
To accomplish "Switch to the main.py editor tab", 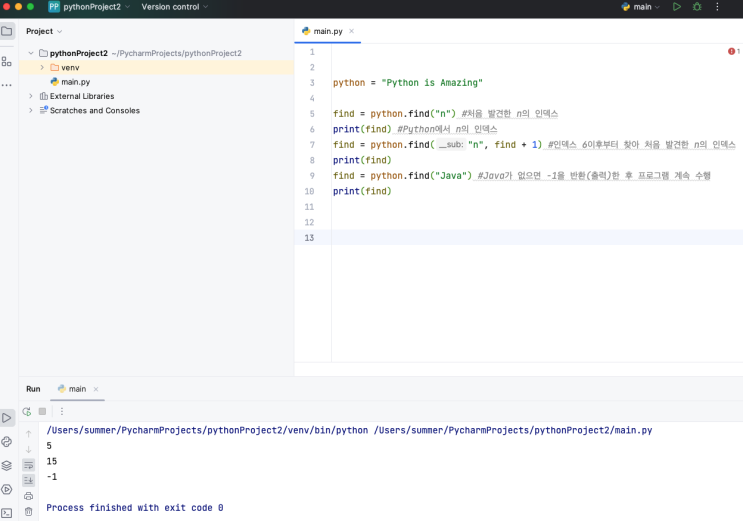I will 327,31.
